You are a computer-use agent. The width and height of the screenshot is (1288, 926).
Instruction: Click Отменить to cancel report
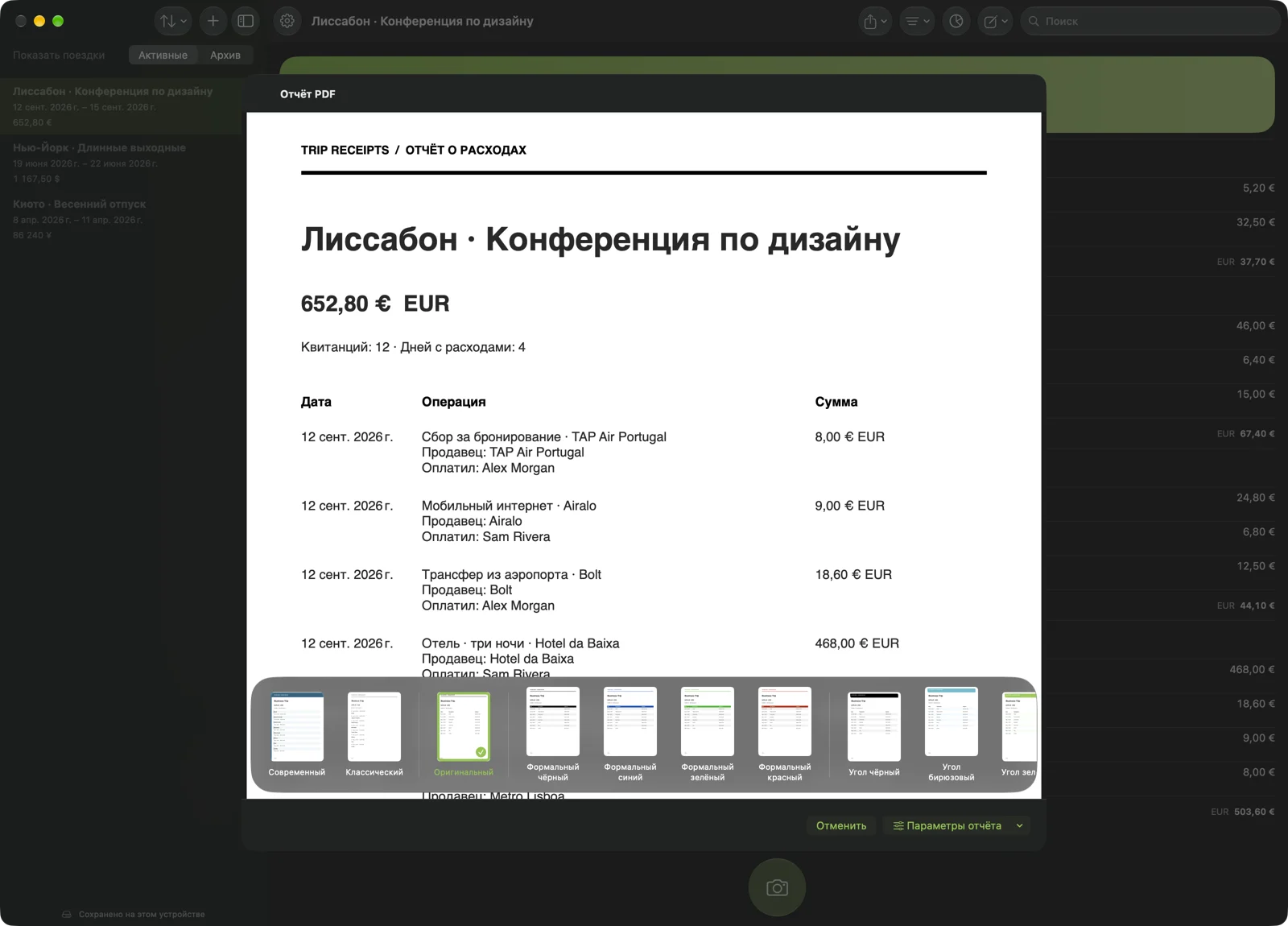coord(841,825)
